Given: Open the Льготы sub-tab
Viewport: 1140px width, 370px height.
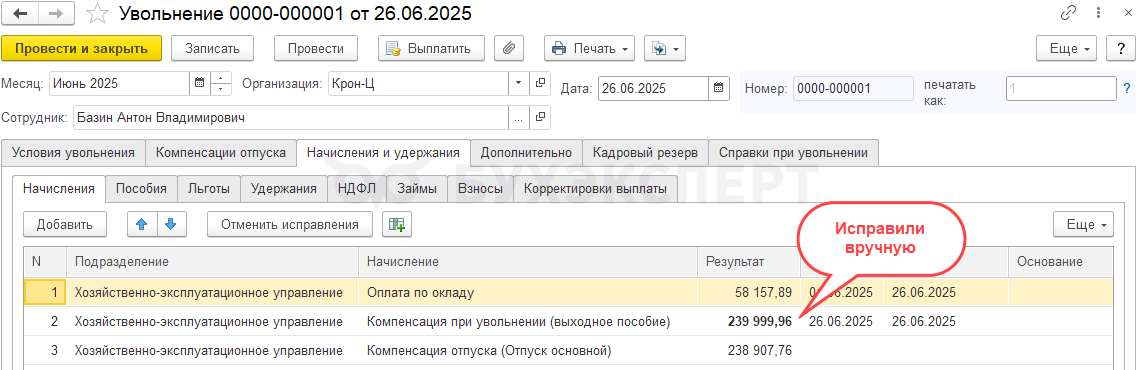Looking at the screenshot, I should click(209, 188).
